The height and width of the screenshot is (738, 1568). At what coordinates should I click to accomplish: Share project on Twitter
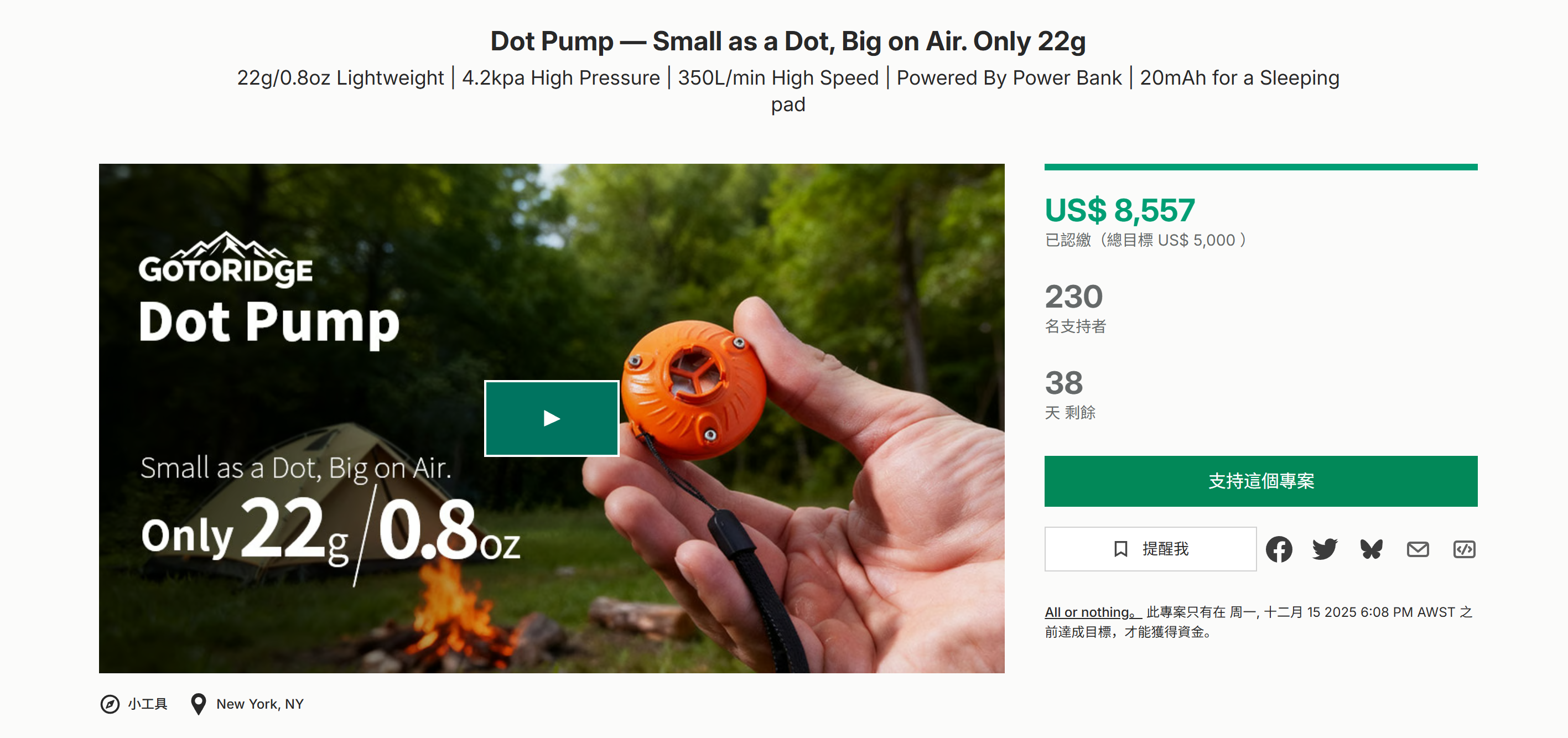[1325, 549]
